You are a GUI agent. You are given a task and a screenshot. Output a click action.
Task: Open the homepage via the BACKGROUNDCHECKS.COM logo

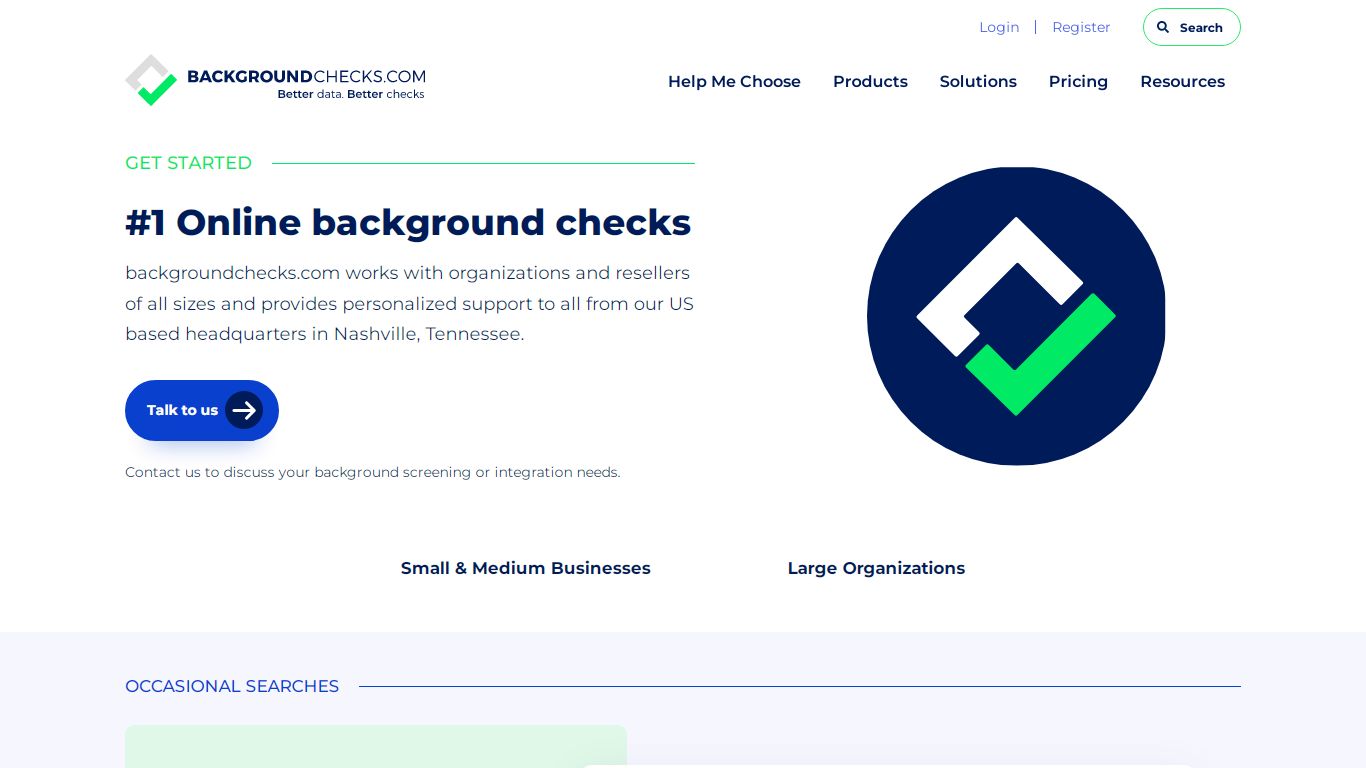click(x=275, y=80)
